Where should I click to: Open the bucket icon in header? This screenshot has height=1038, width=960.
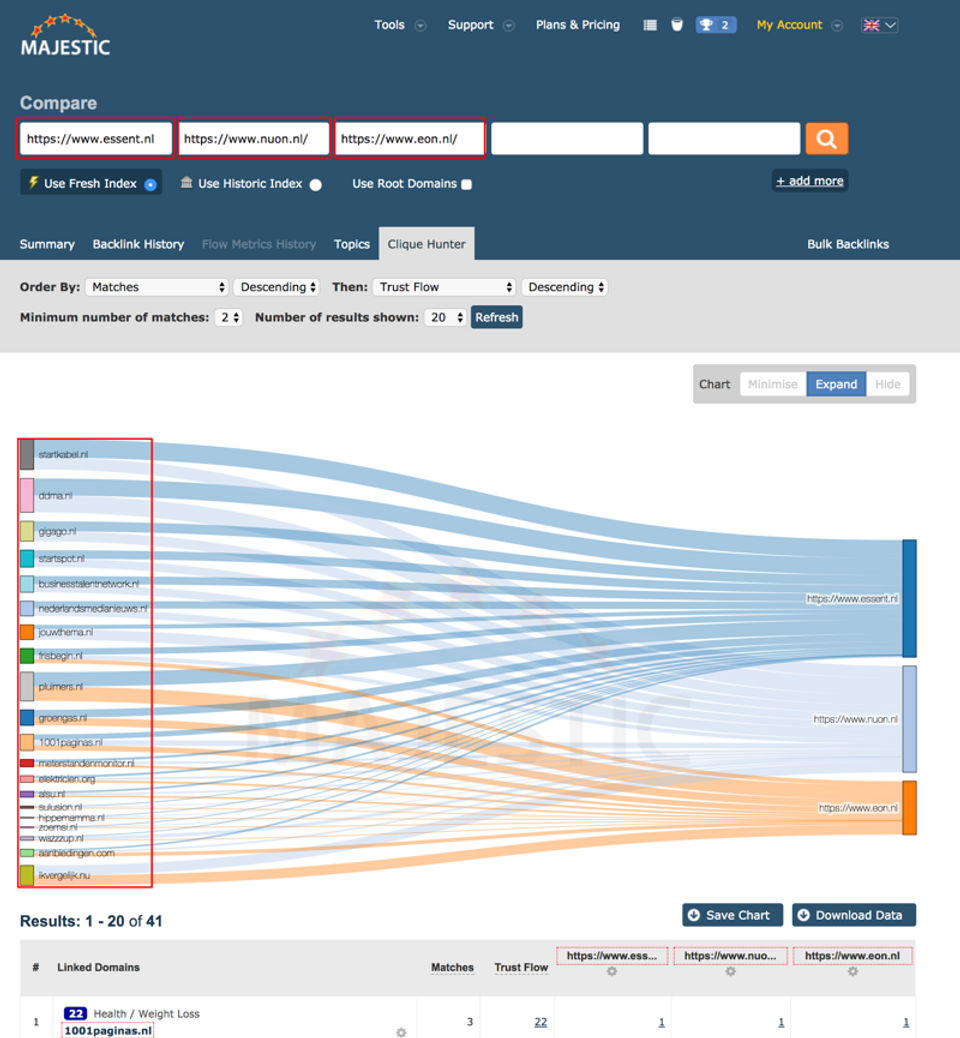click(677, 25)
